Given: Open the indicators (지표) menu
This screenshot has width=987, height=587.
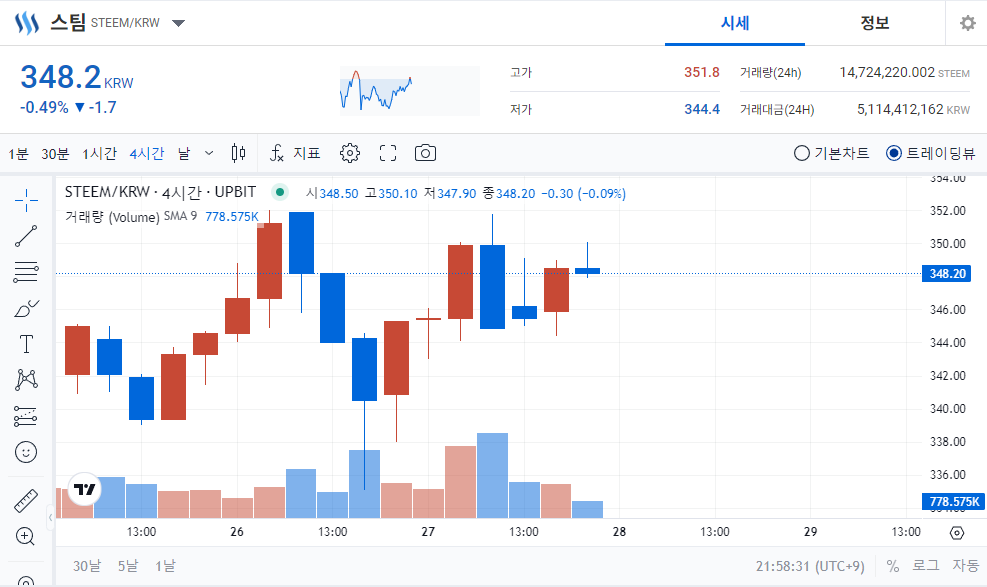Looking at the screenshot, I should click(x=295, y=153).
